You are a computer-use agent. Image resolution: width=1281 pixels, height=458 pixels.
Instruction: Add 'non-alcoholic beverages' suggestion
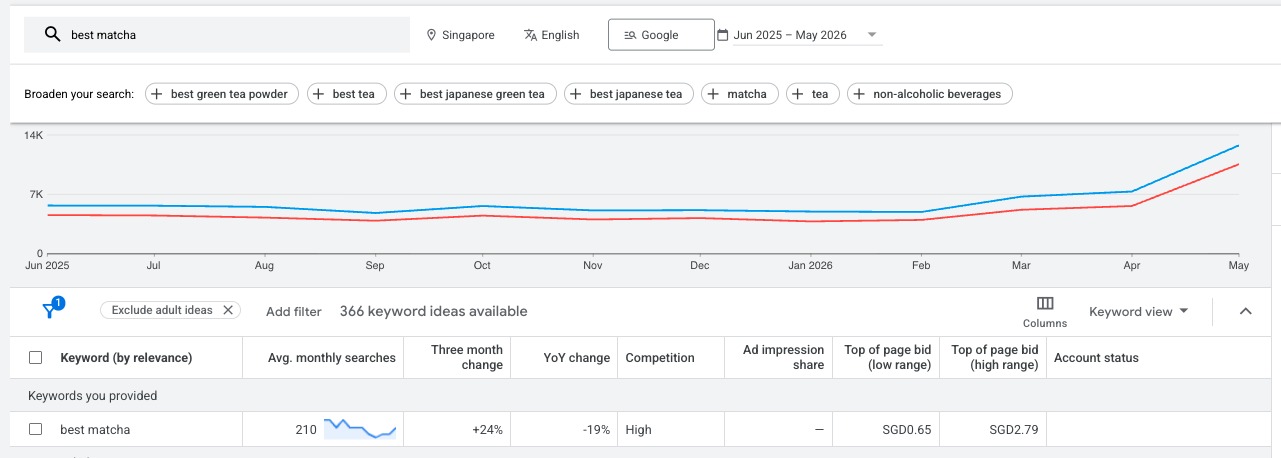point(930,94)
